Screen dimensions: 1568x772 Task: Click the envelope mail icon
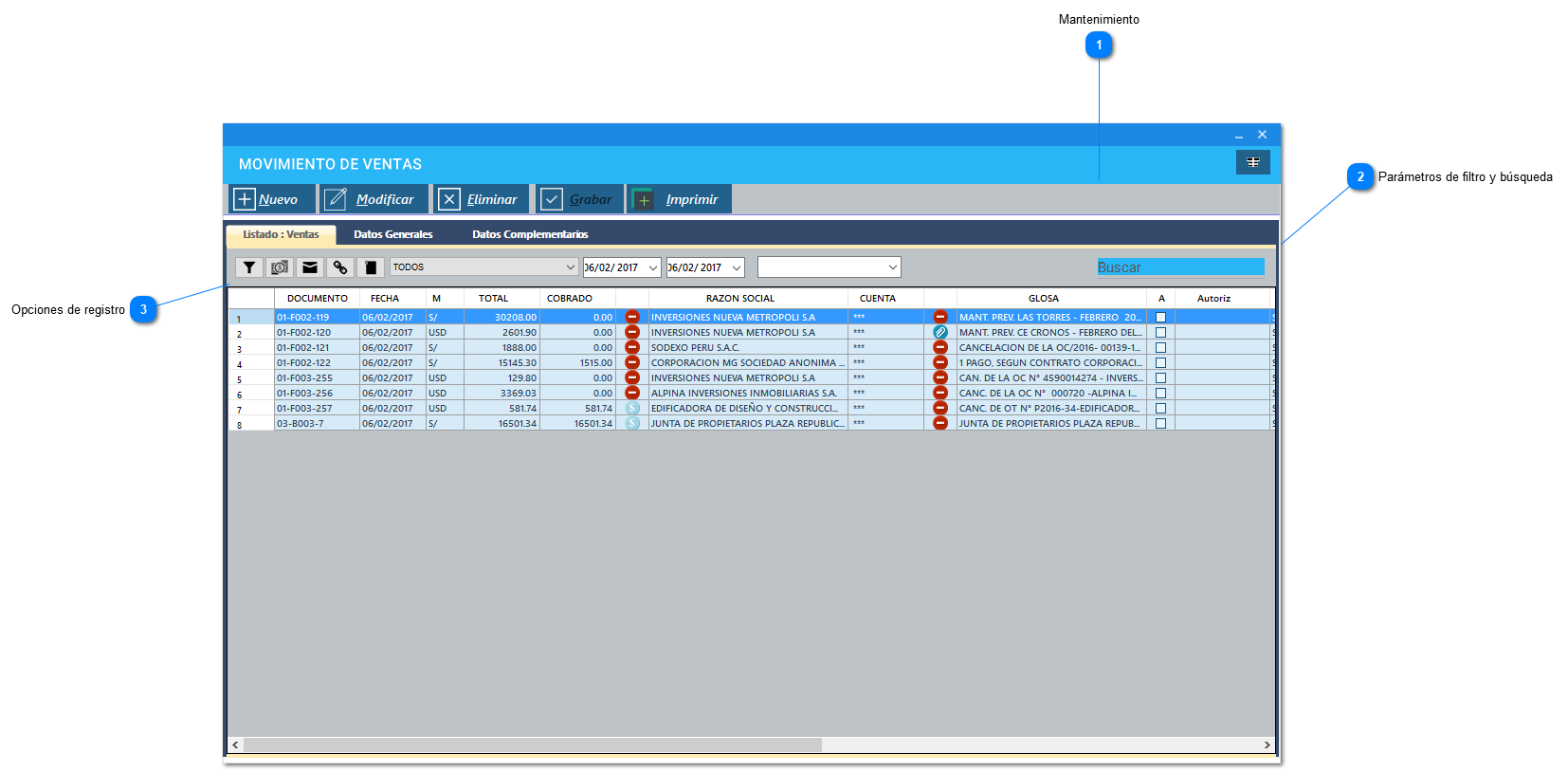coord(309,267)
